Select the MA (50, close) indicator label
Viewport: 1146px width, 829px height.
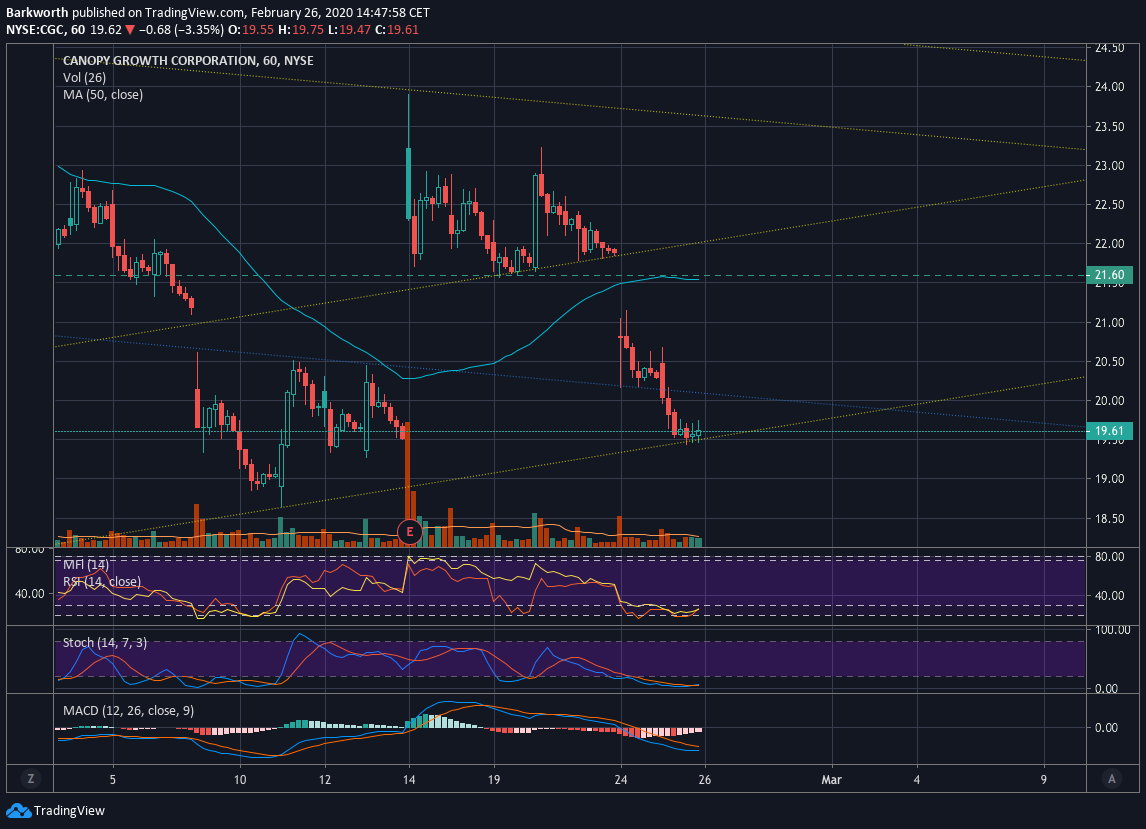click(x=103, y=94)
